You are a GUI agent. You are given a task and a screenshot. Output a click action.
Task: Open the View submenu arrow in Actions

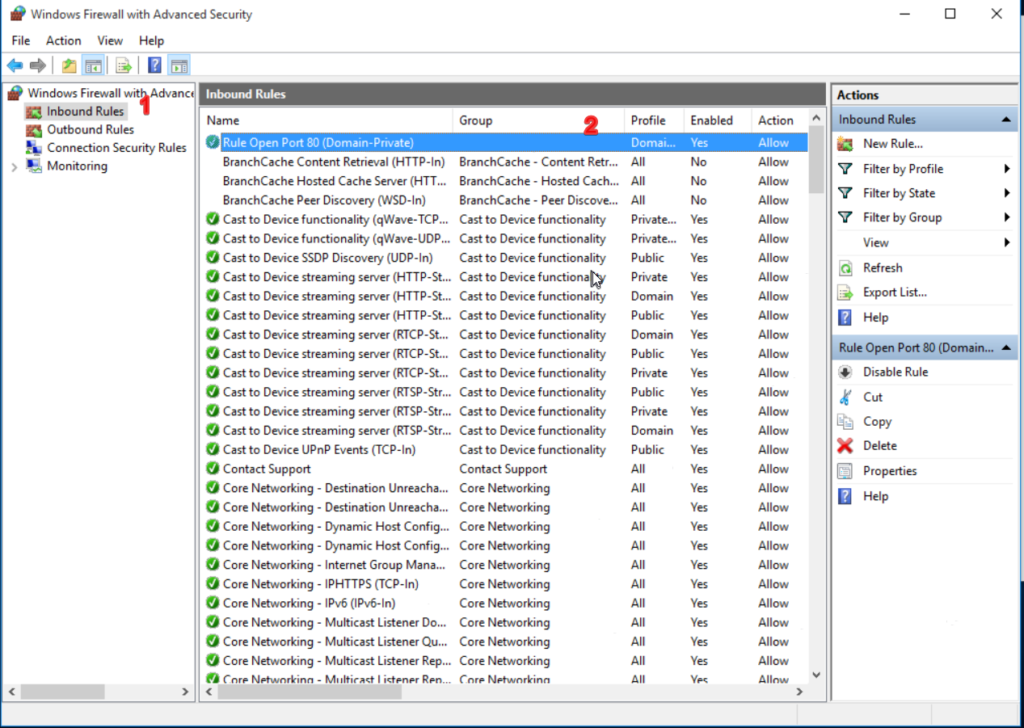pyautogui.click(x=1007, y=243)
